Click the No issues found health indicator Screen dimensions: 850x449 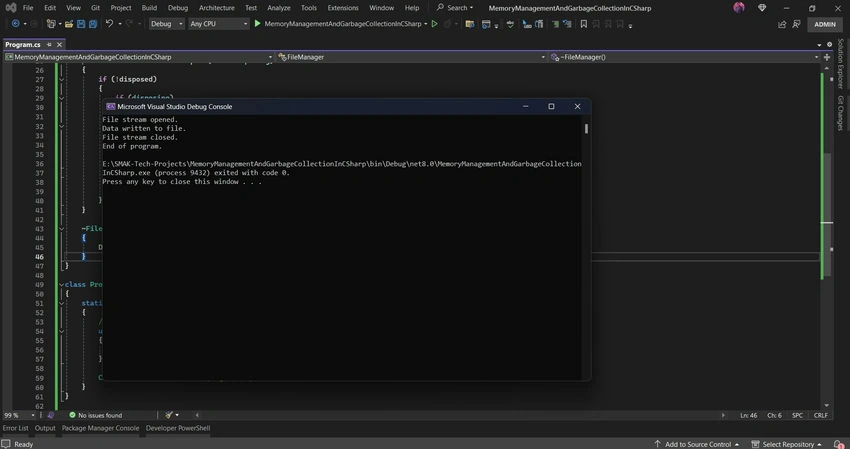click(95, 415)
